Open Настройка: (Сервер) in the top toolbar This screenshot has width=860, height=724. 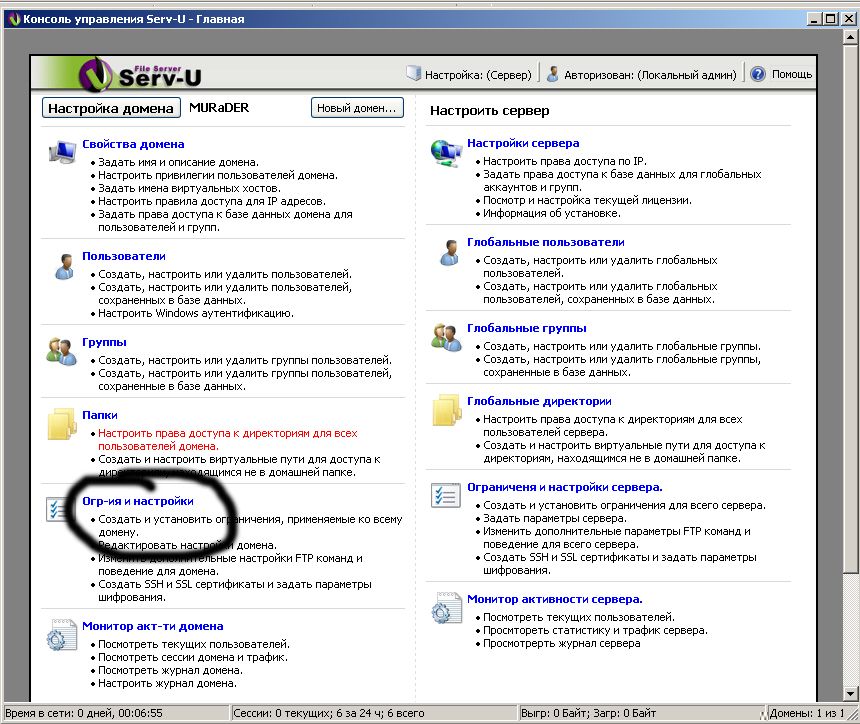click(x=469, y=74)
